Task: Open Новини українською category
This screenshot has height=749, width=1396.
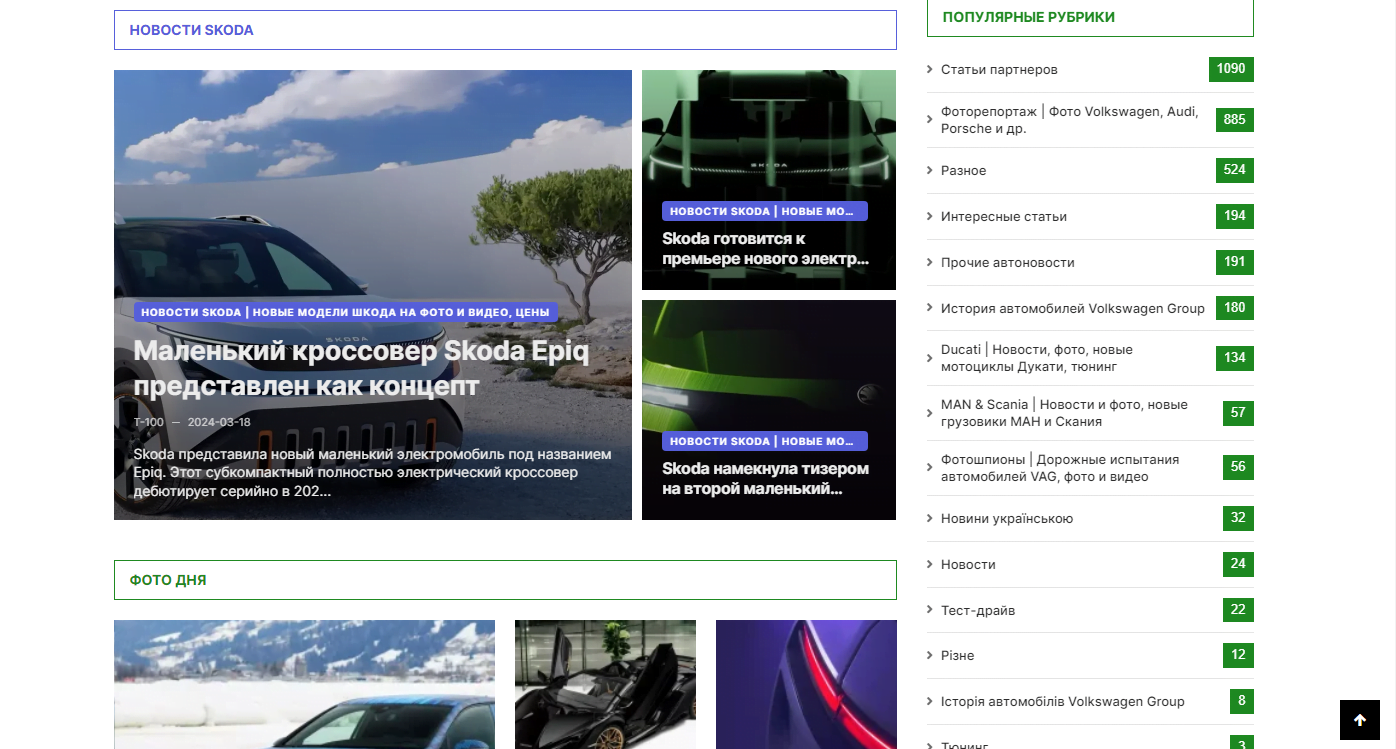Action: [1007, 519]
